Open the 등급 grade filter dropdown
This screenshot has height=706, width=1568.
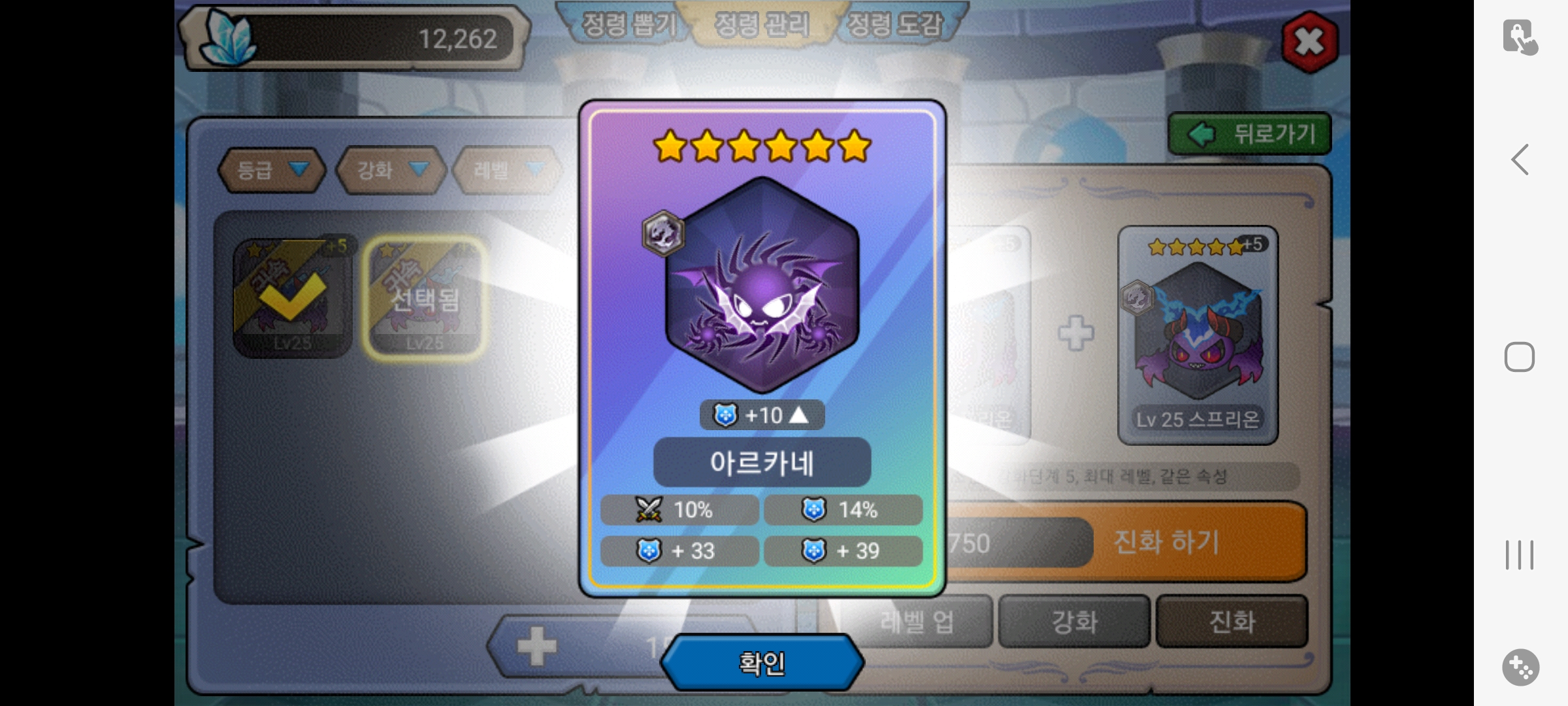coord(271,170)
